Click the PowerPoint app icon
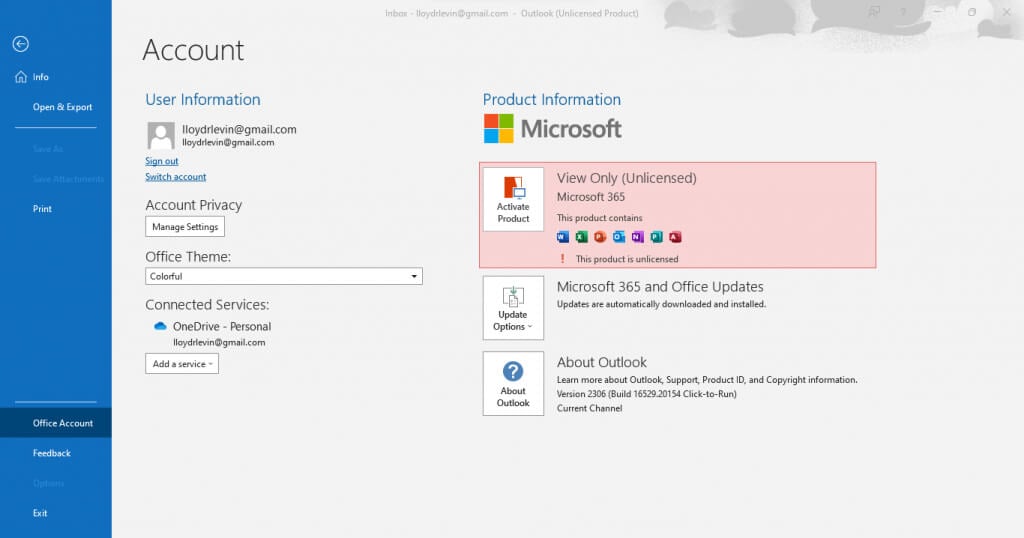 point(600,237)
